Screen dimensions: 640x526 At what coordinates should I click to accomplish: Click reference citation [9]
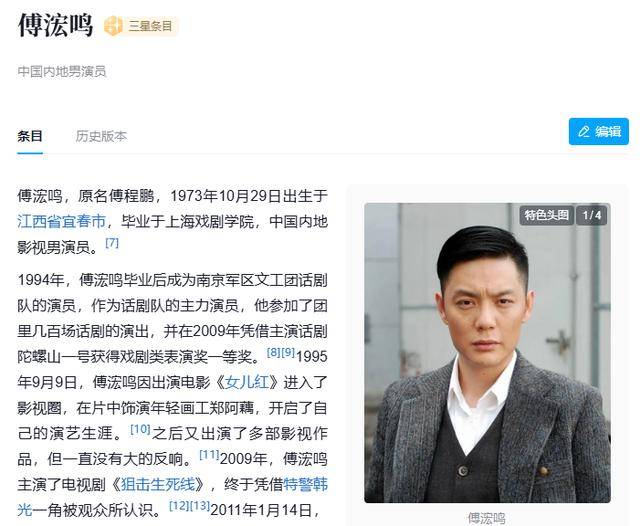coord(288,352)
